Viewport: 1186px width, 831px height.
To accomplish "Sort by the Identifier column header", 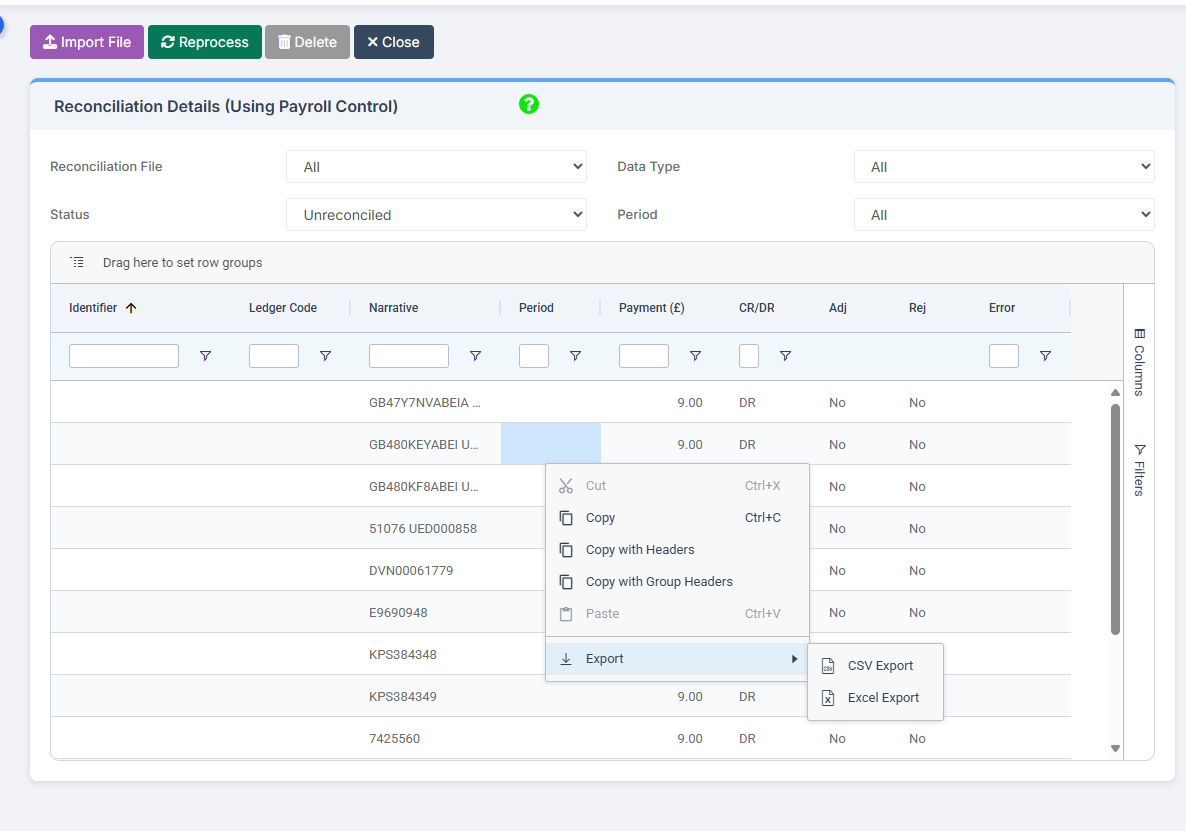I will (93, 308).
